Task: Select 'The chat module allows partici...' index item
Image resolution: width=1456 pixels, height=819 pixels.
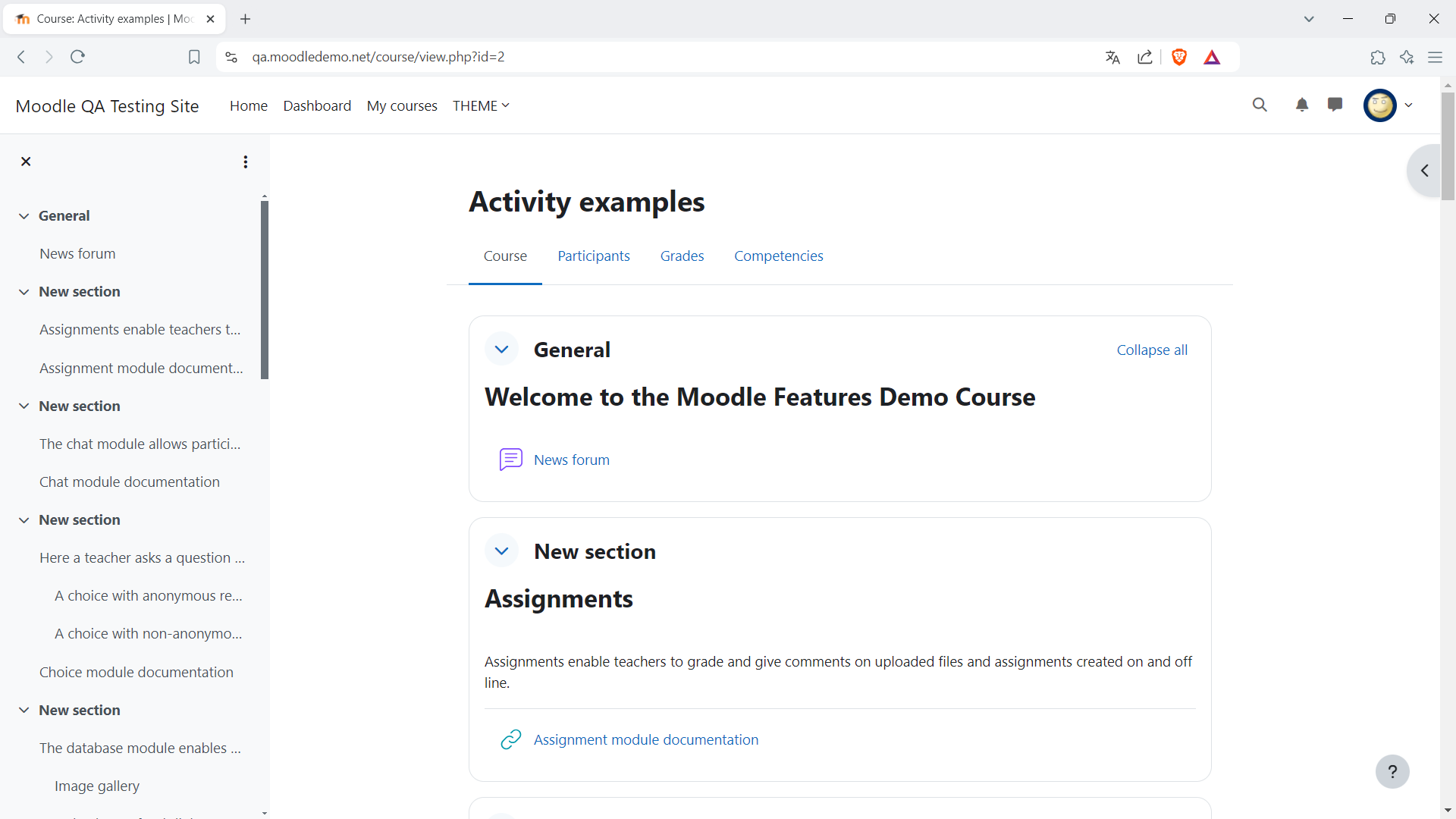Action: click(x=140, y=444)
